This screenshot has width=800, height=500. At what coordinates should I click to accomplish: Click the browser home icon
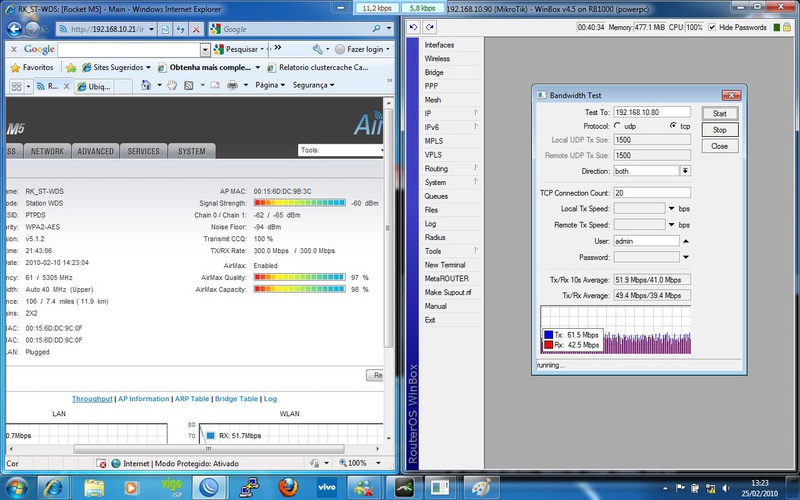tap(146, 86)
